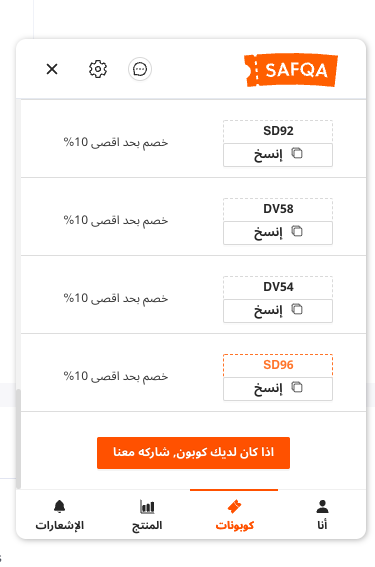This screenshot has height=567, width=375.
Task: Click the orange share-your-coupon button
Action: pos(193,453)
